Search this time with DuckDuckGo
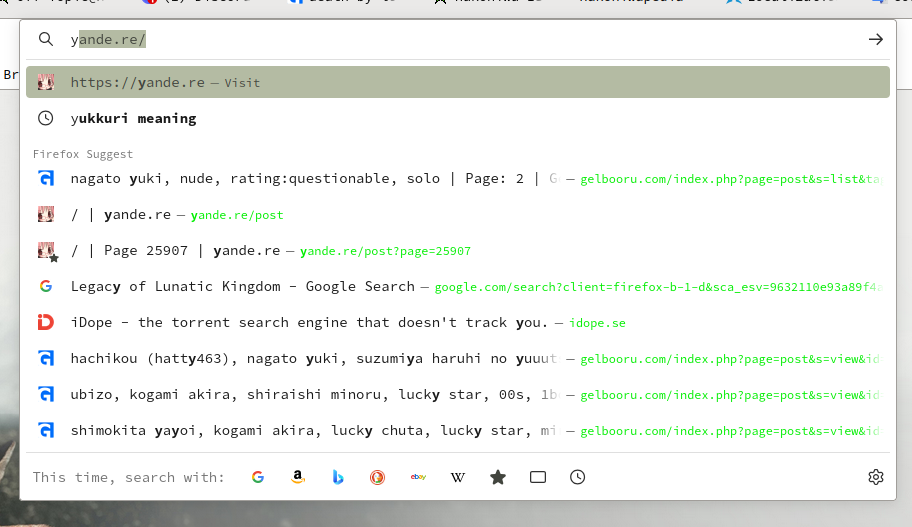 [x=377, y=478]
